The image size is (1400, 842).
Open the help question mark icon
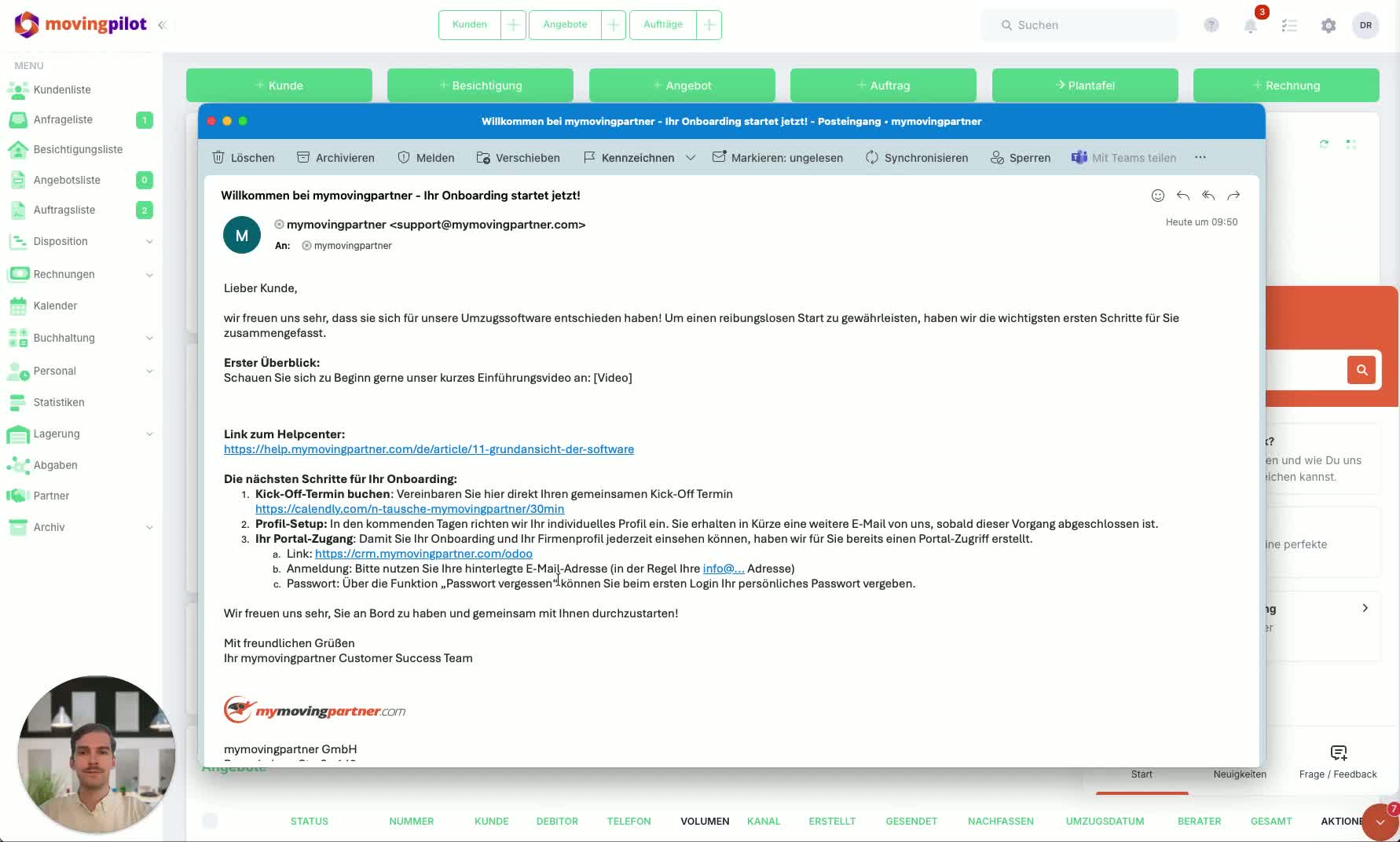1211,25
